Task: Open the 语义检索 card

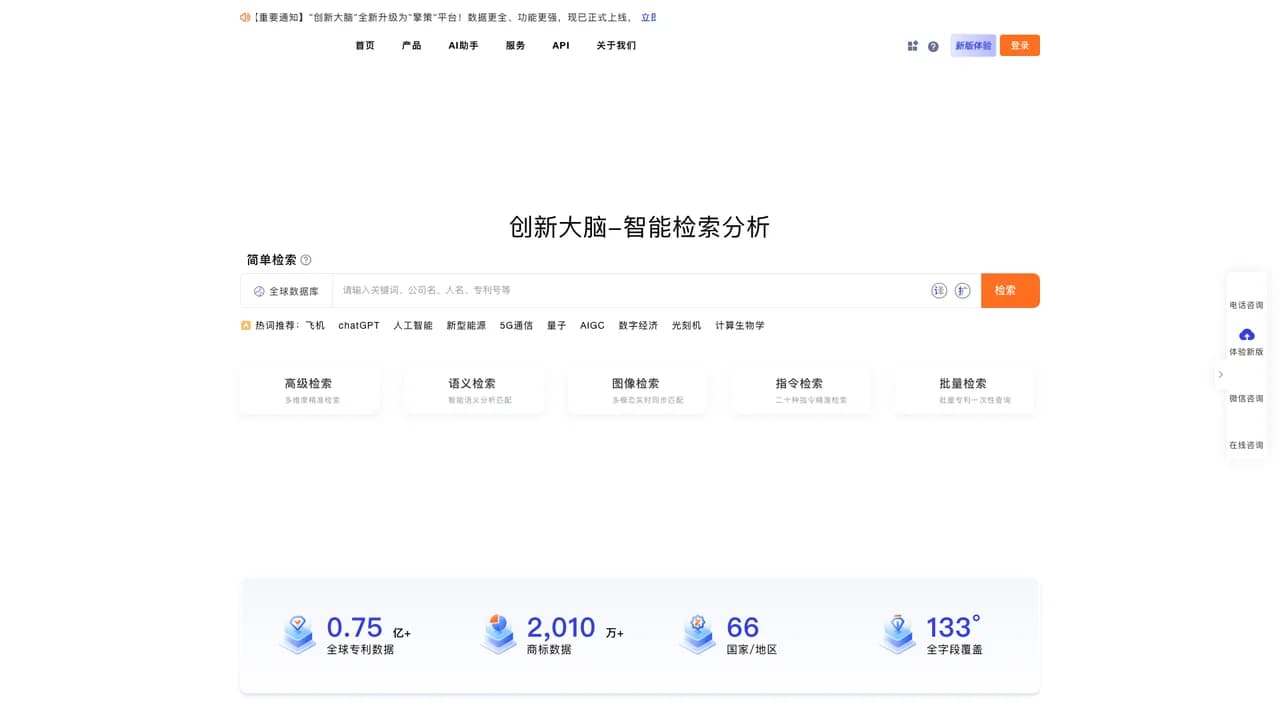Action: pyautogui.click(x=474, y=390)
